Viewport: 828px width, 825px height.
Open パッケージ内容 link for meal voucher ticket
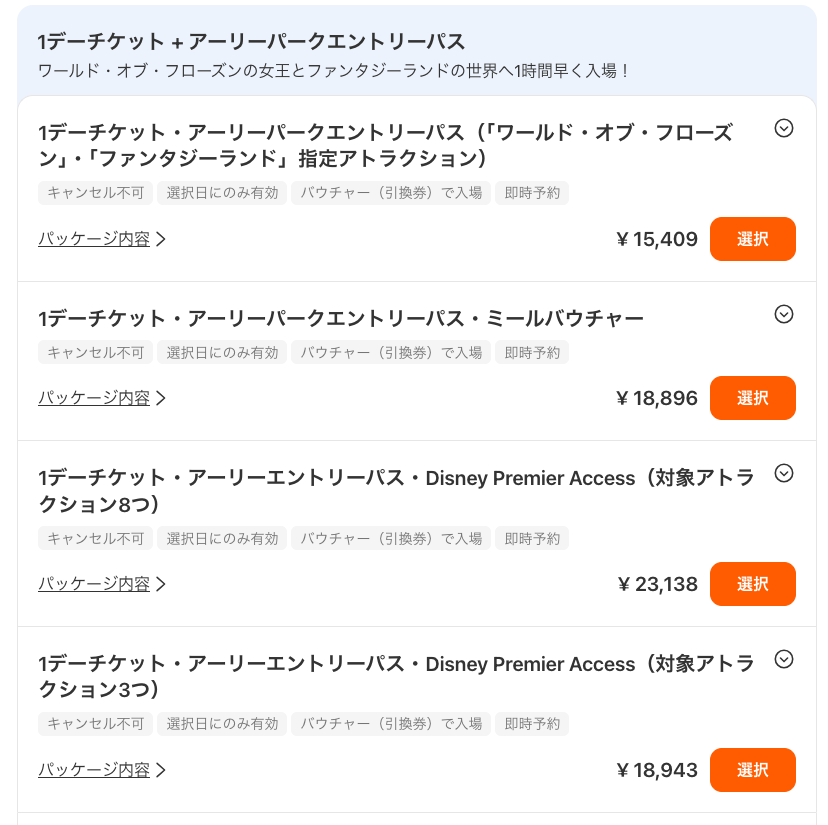(101, 398)
